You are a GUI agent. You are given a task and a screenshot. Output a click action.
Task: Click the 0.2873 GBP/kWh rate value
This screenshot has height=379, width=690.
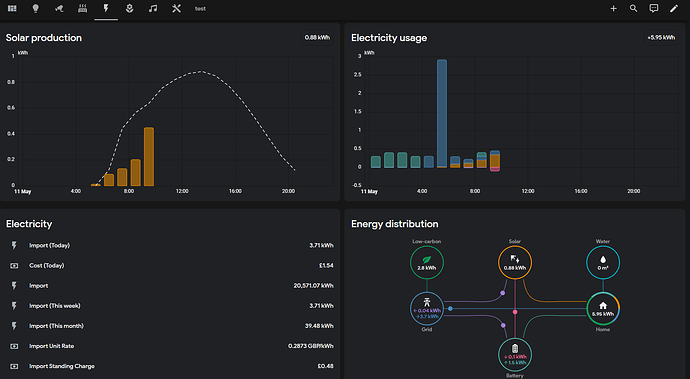click(x=311, y=346)
